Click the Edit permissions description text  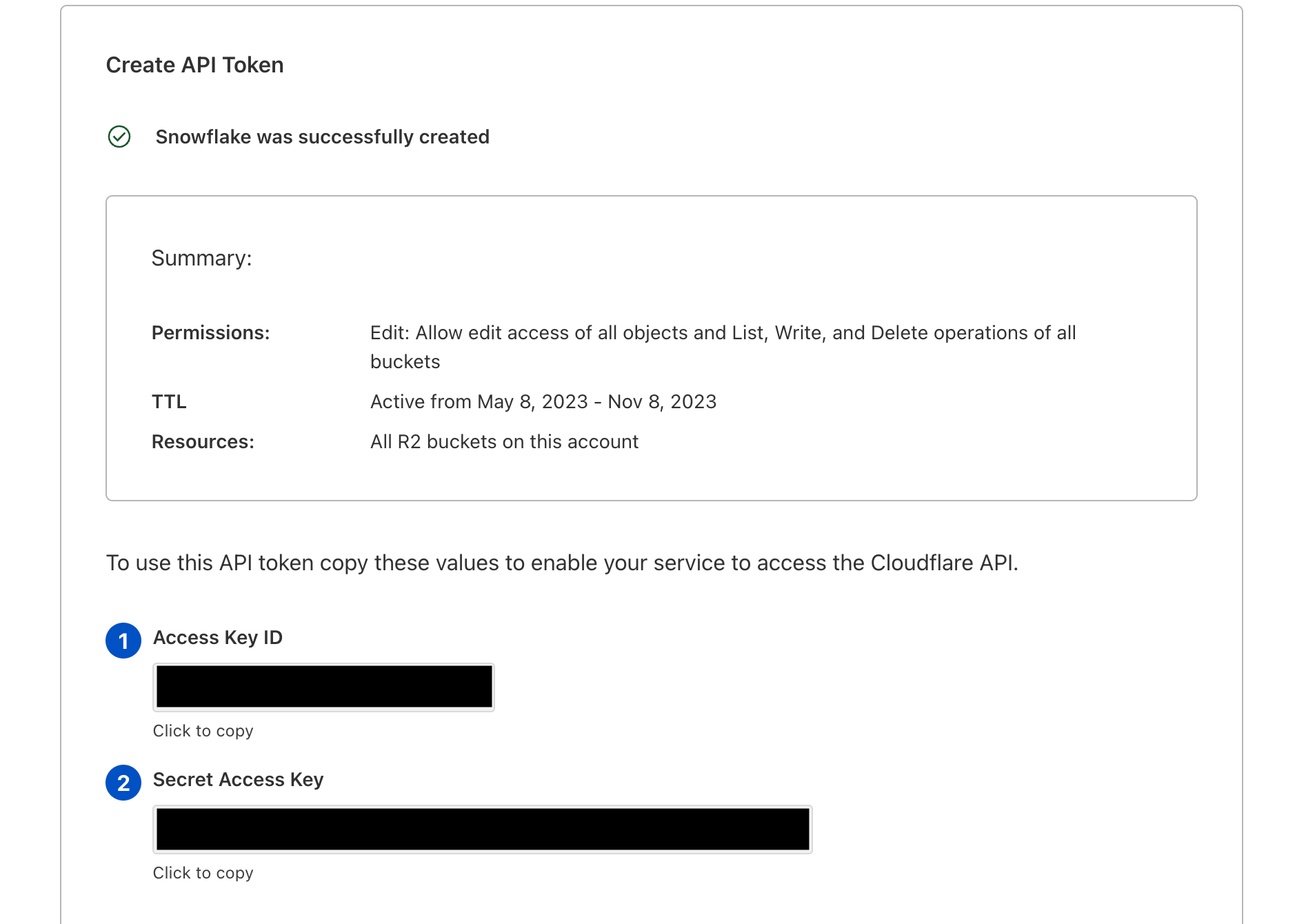coord(723,347)
